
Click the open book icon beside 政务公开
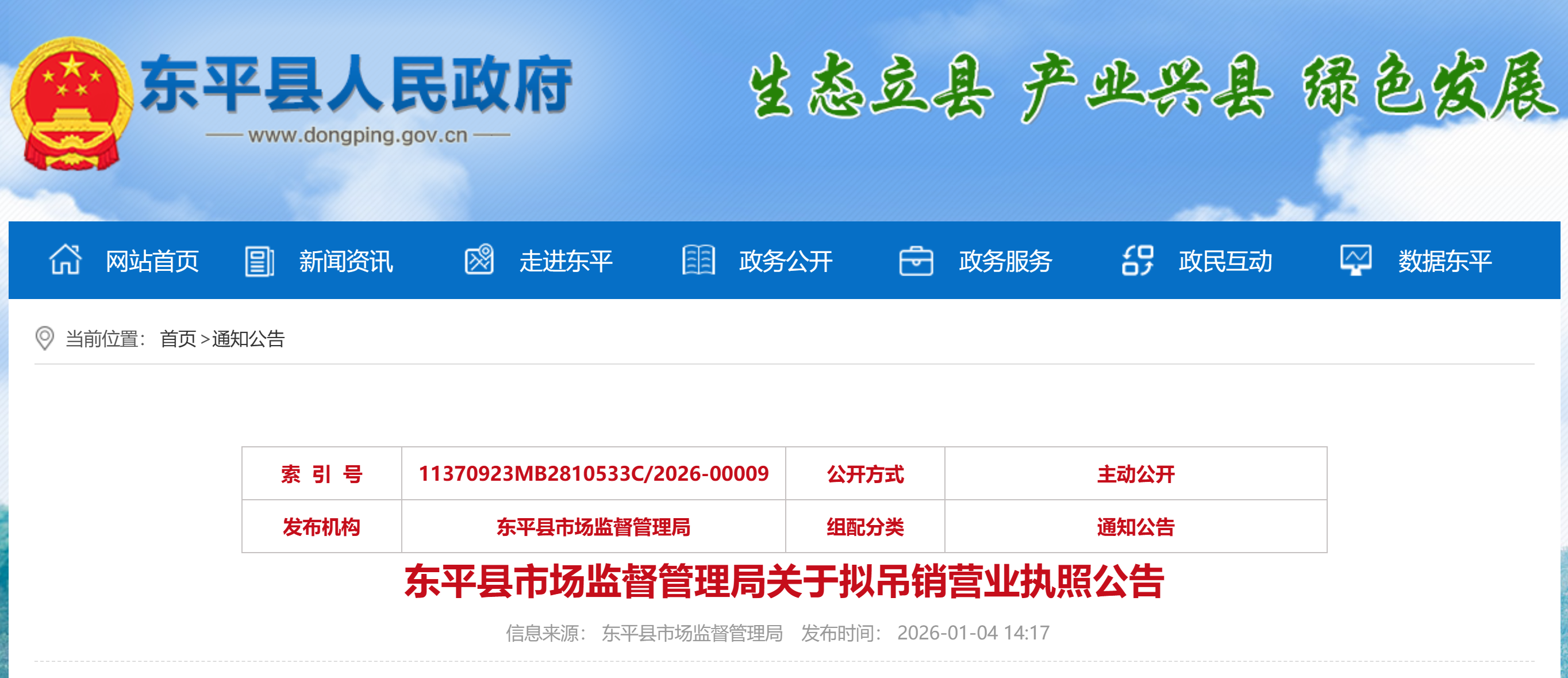pos(698,260)
